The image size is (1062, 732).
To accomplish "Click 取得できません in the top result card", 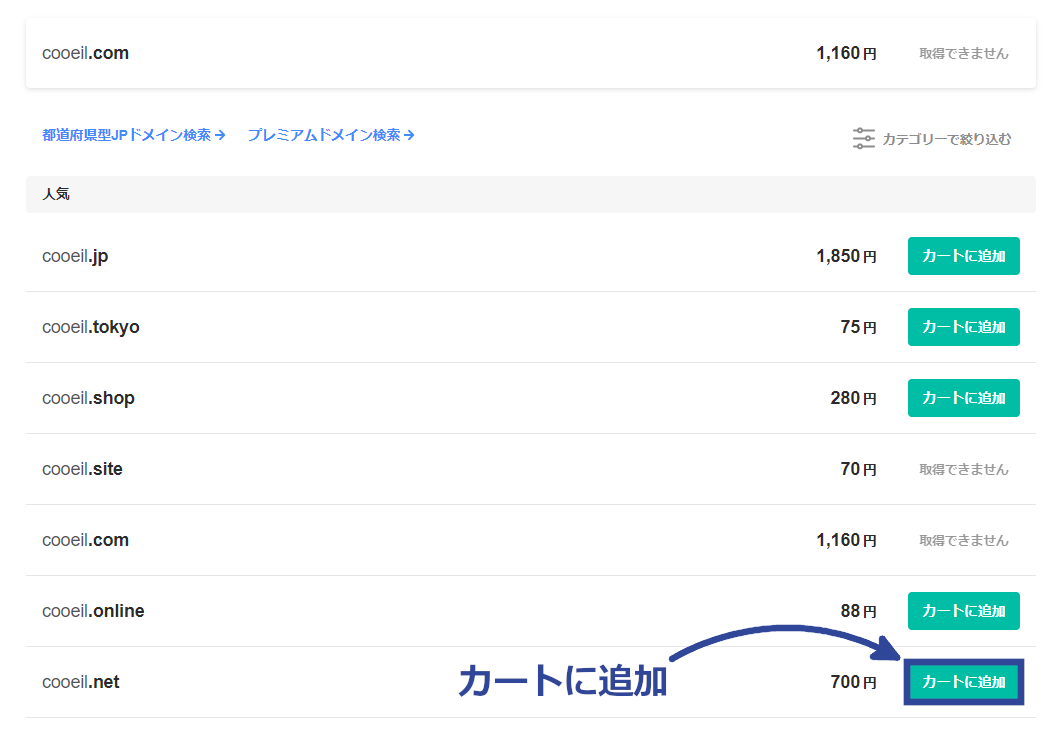I will [963, 53].
